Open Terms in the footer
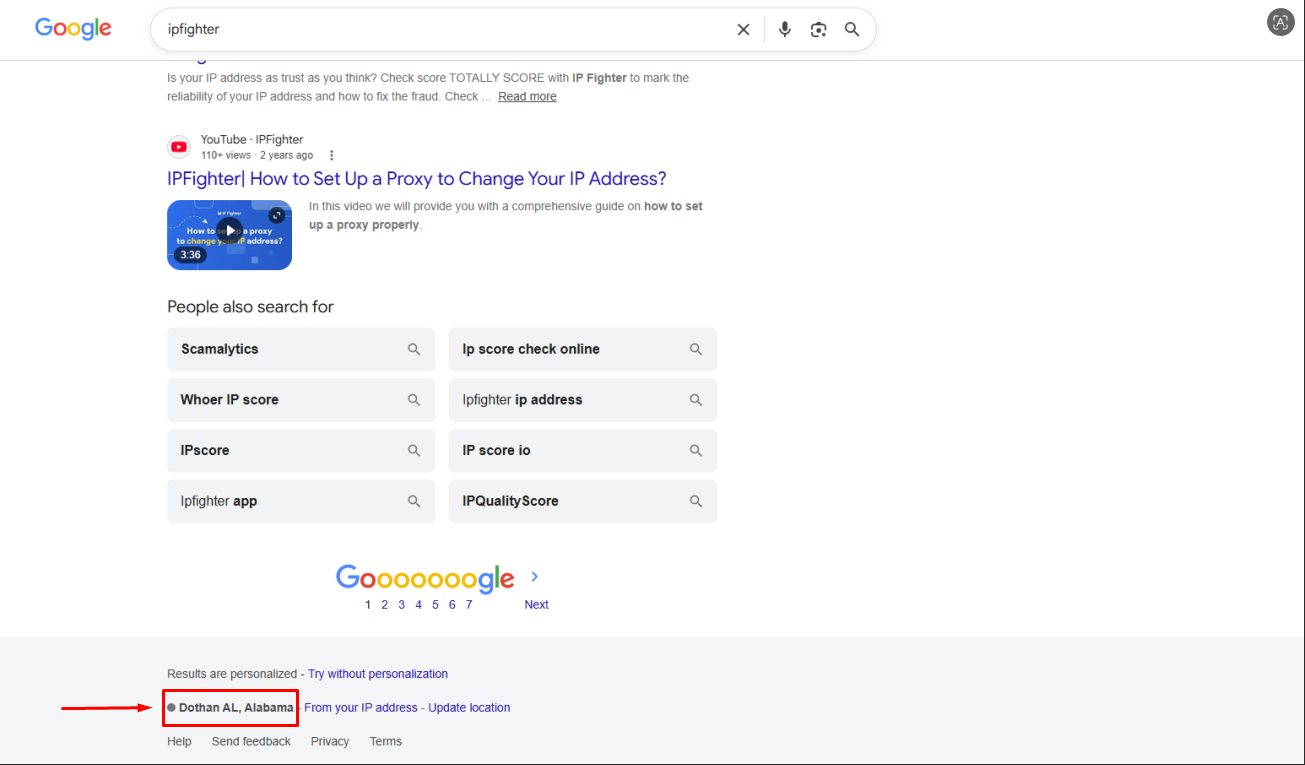This screenshot has width=1305, height=765. click(x=386, y=742)
